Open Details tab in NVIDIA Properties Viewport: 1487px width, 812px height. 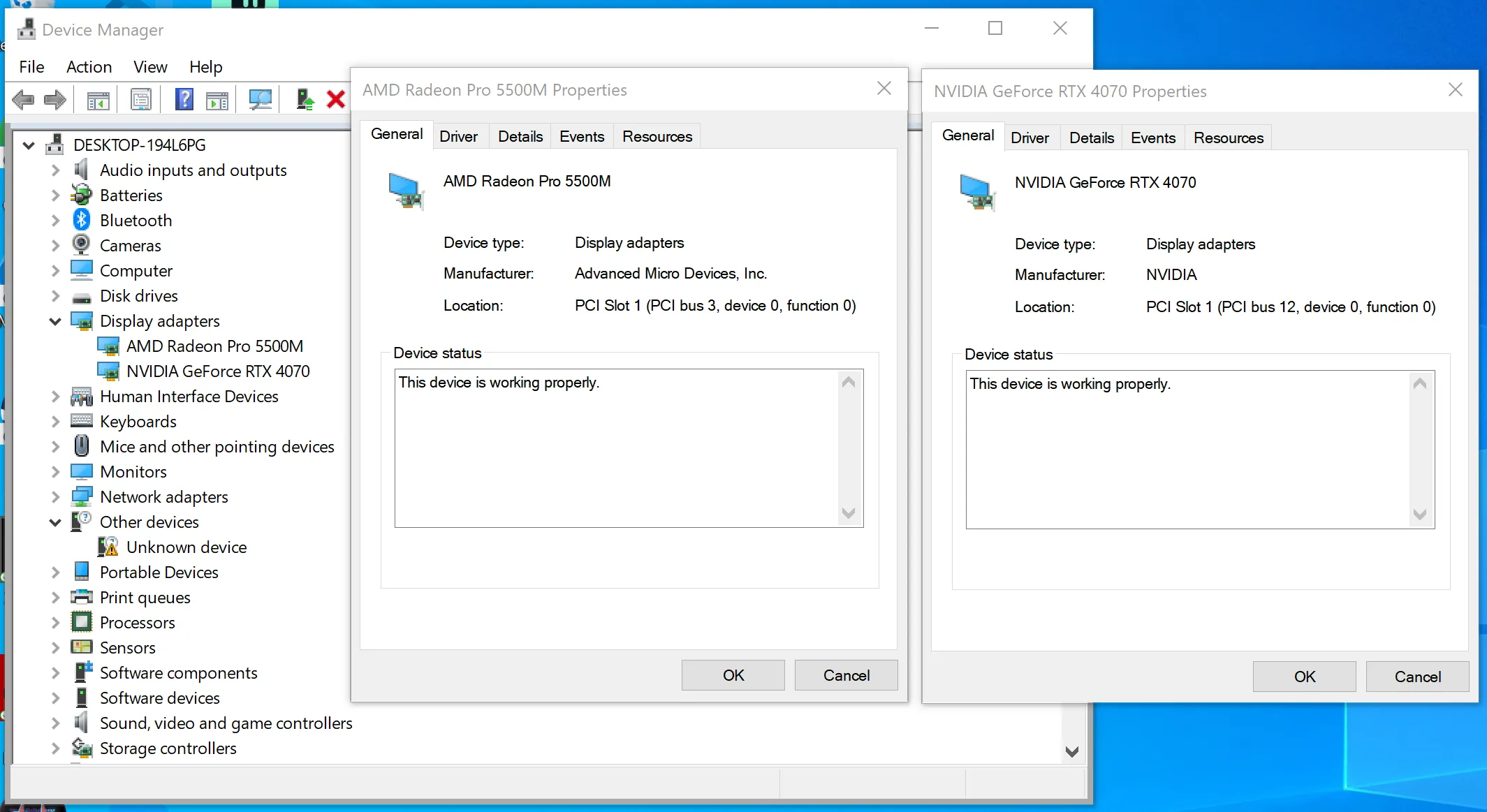[x=1092, y=138]
